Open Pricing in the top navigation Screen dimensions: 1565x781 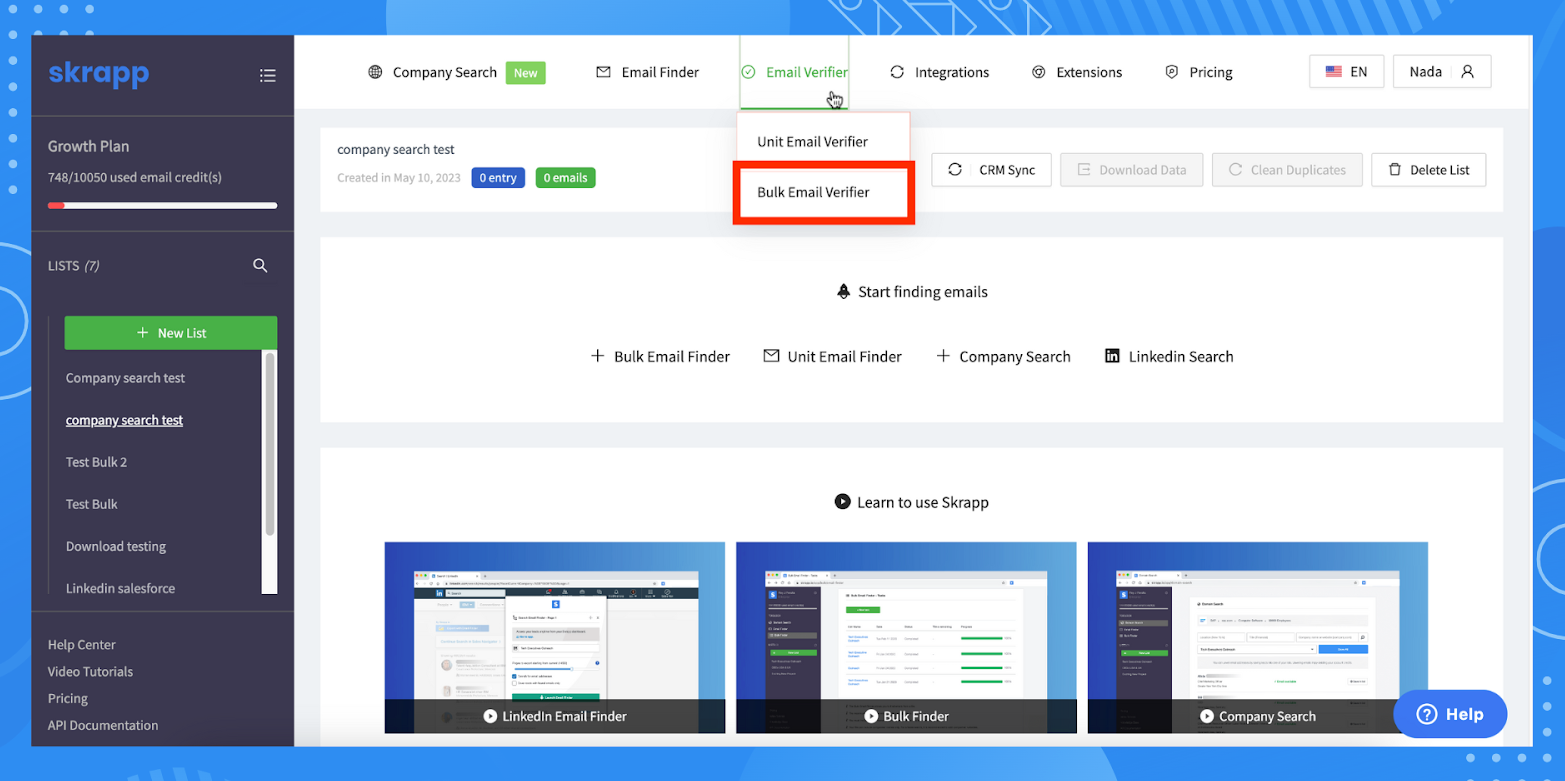[x=1210, y=72]
